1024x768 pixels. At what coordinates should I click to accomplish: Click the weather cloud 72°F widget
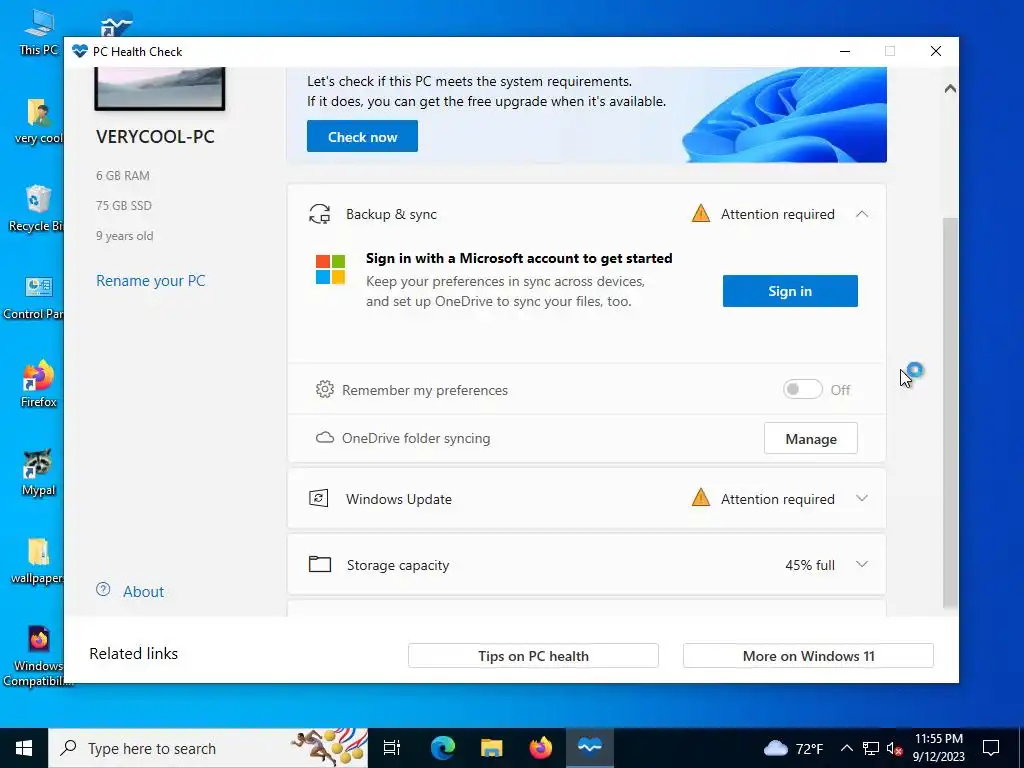[x=793, y=748]
